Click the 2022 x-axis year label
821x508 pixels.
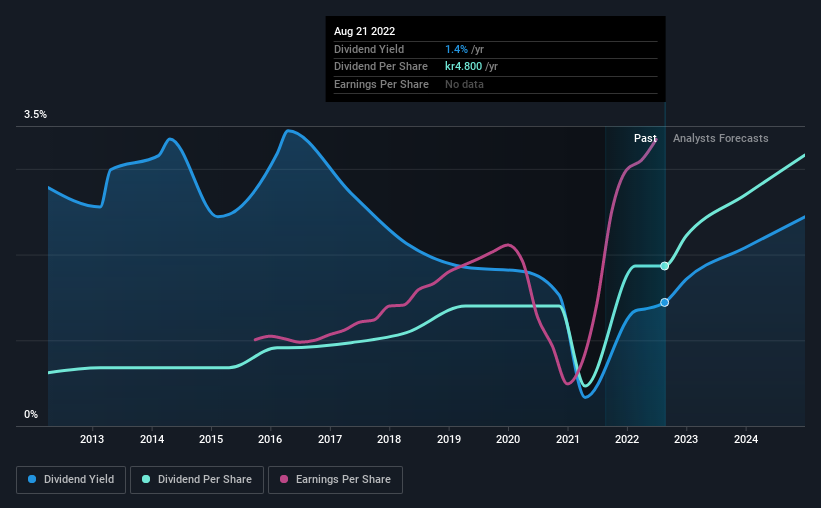[627, 439]
